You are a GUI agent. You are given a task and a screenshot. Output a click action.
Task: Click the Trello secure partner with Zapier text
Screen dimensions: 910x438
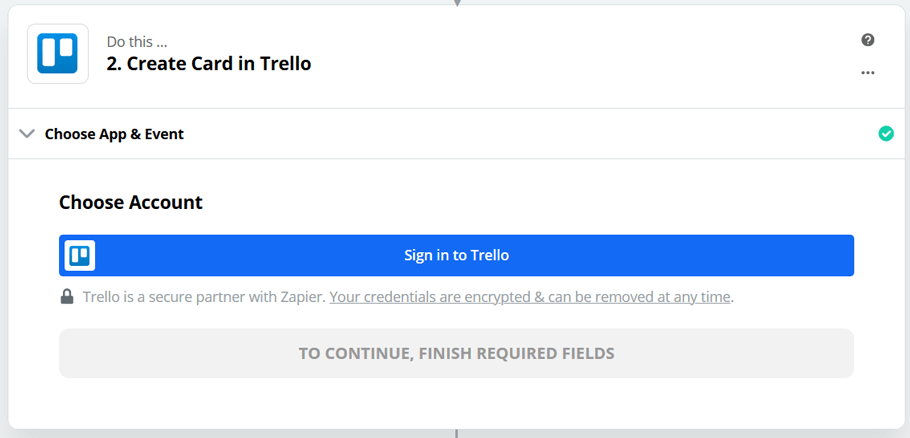click(x=203, y=297)
